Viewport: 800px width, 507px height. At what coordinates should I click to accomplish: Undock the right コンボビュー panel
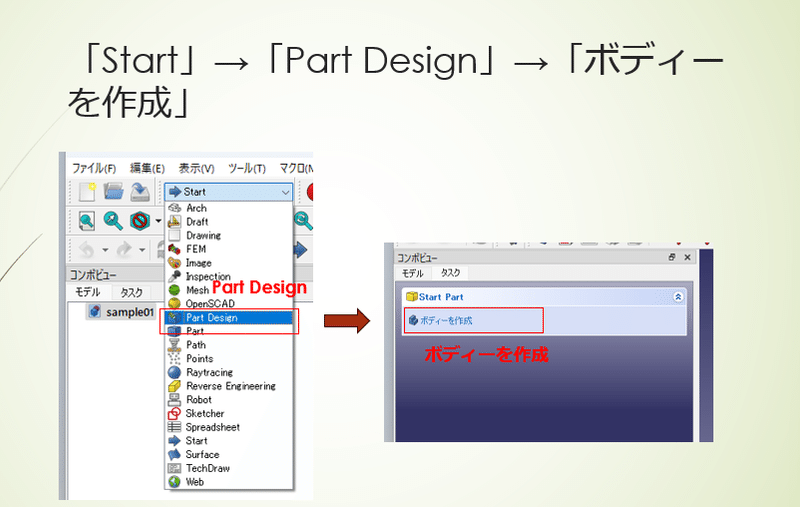[x=672, y=257]
